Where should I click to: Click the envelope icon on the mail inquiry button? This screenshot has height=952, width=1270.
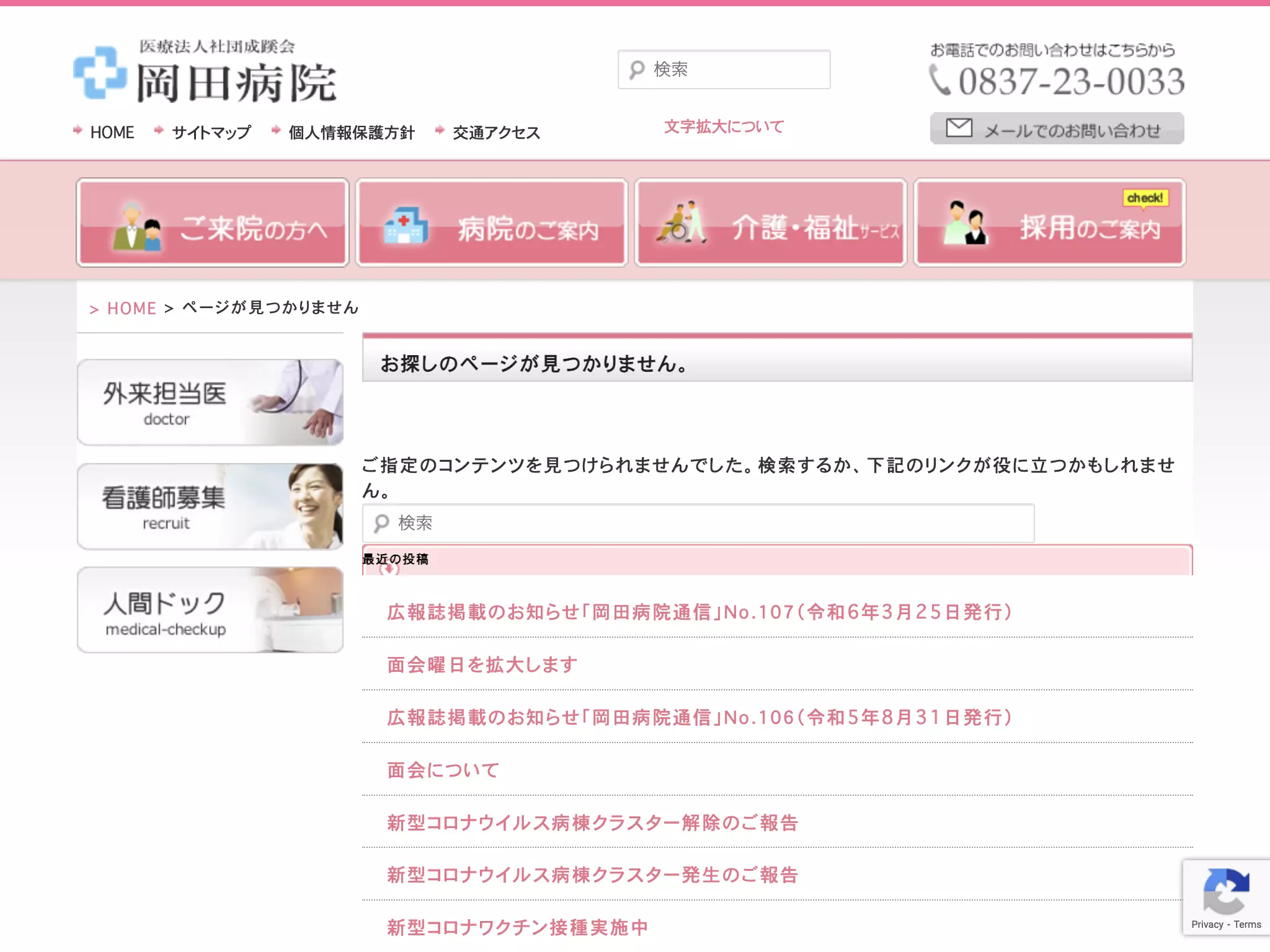click(x=959, y=128)
